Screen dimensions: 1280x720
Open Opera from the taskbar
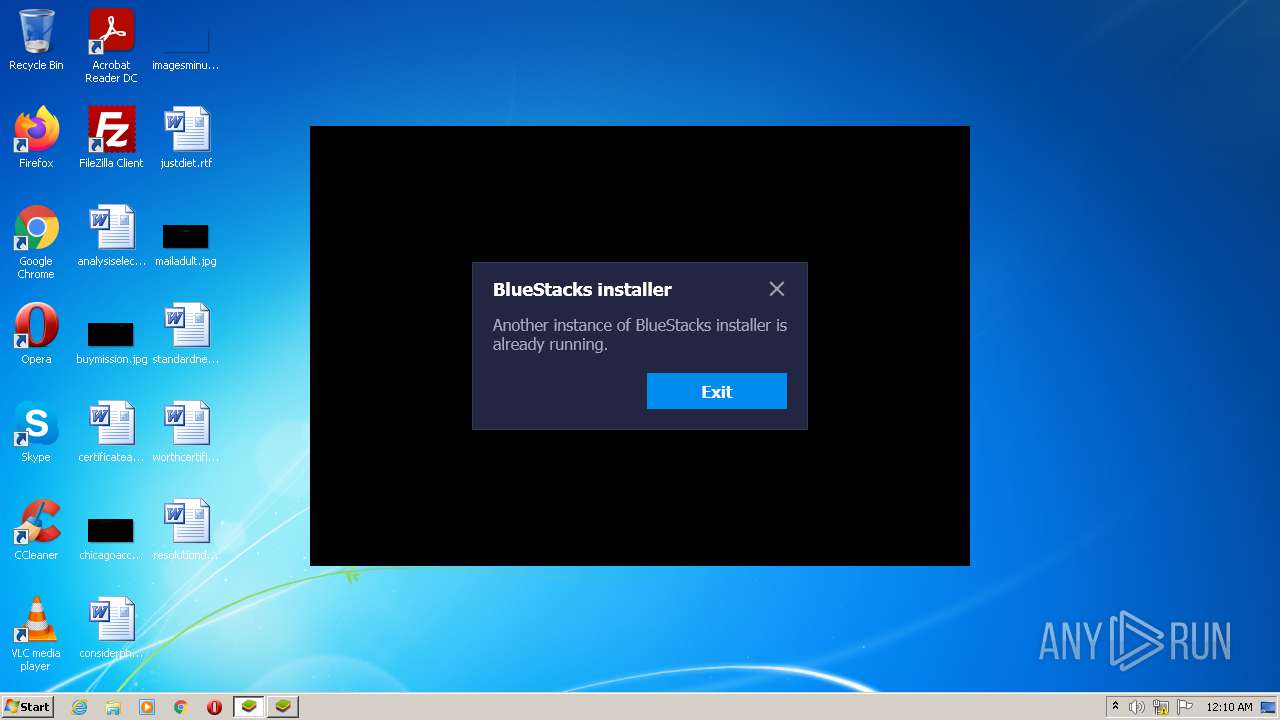click(x=214, y=707)
